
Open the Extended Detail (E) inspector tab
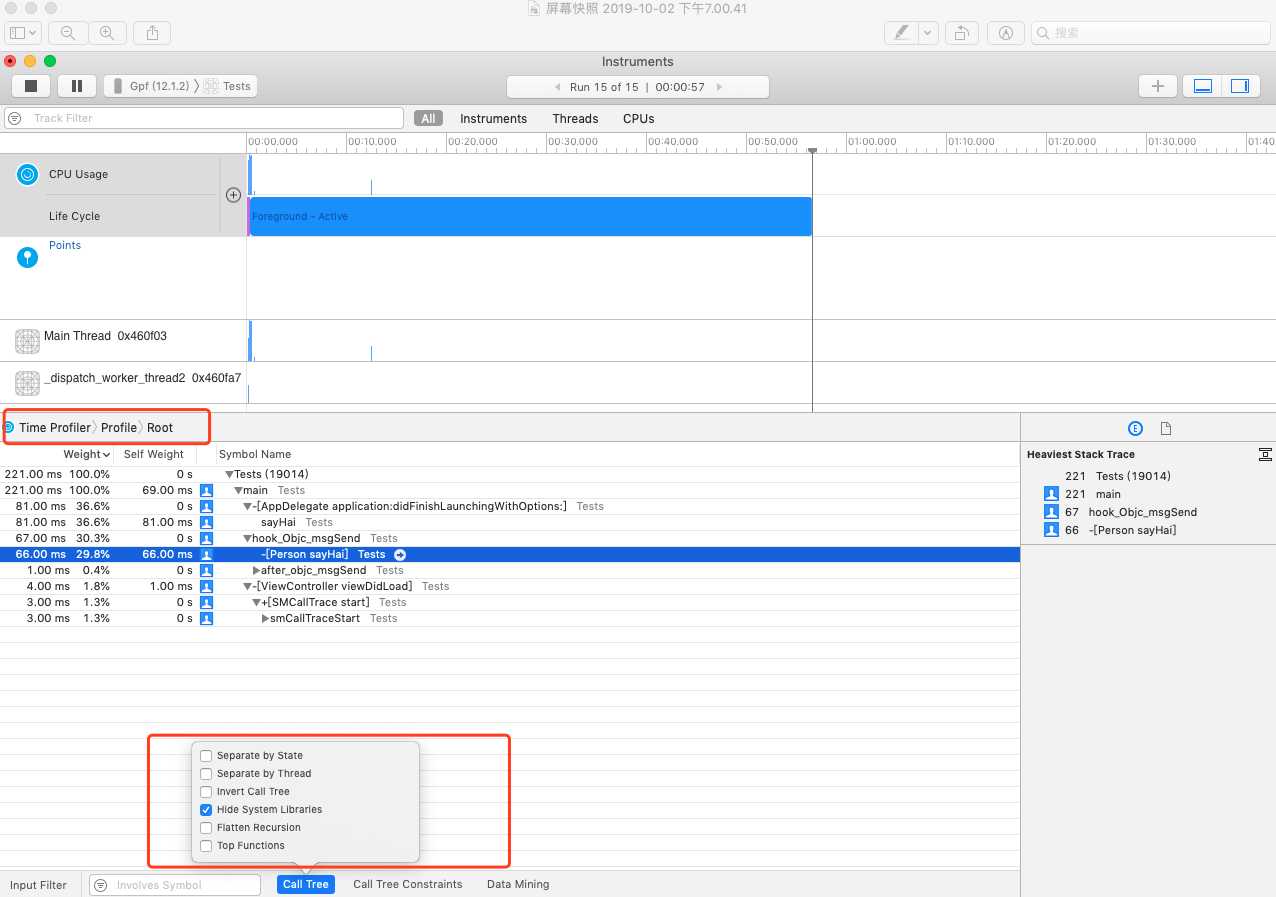[1135, 428]
